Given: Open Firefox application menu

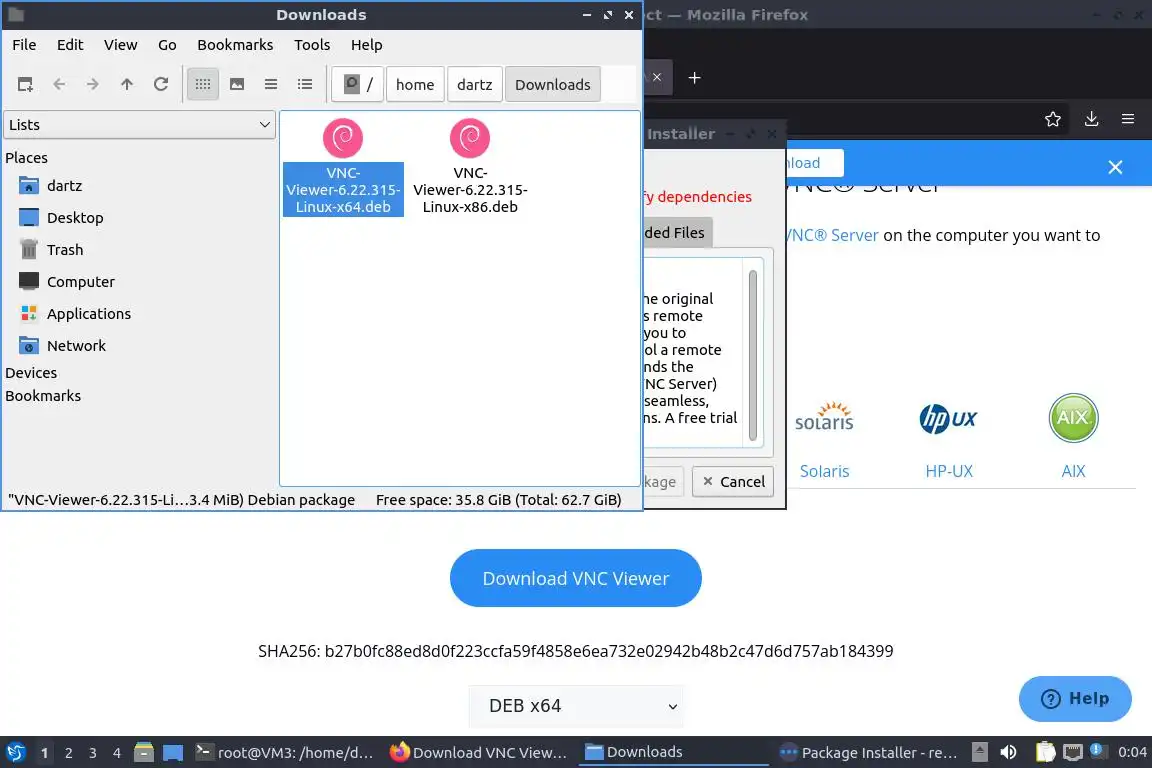Looking at the screenshot, I should [1128, 119].
